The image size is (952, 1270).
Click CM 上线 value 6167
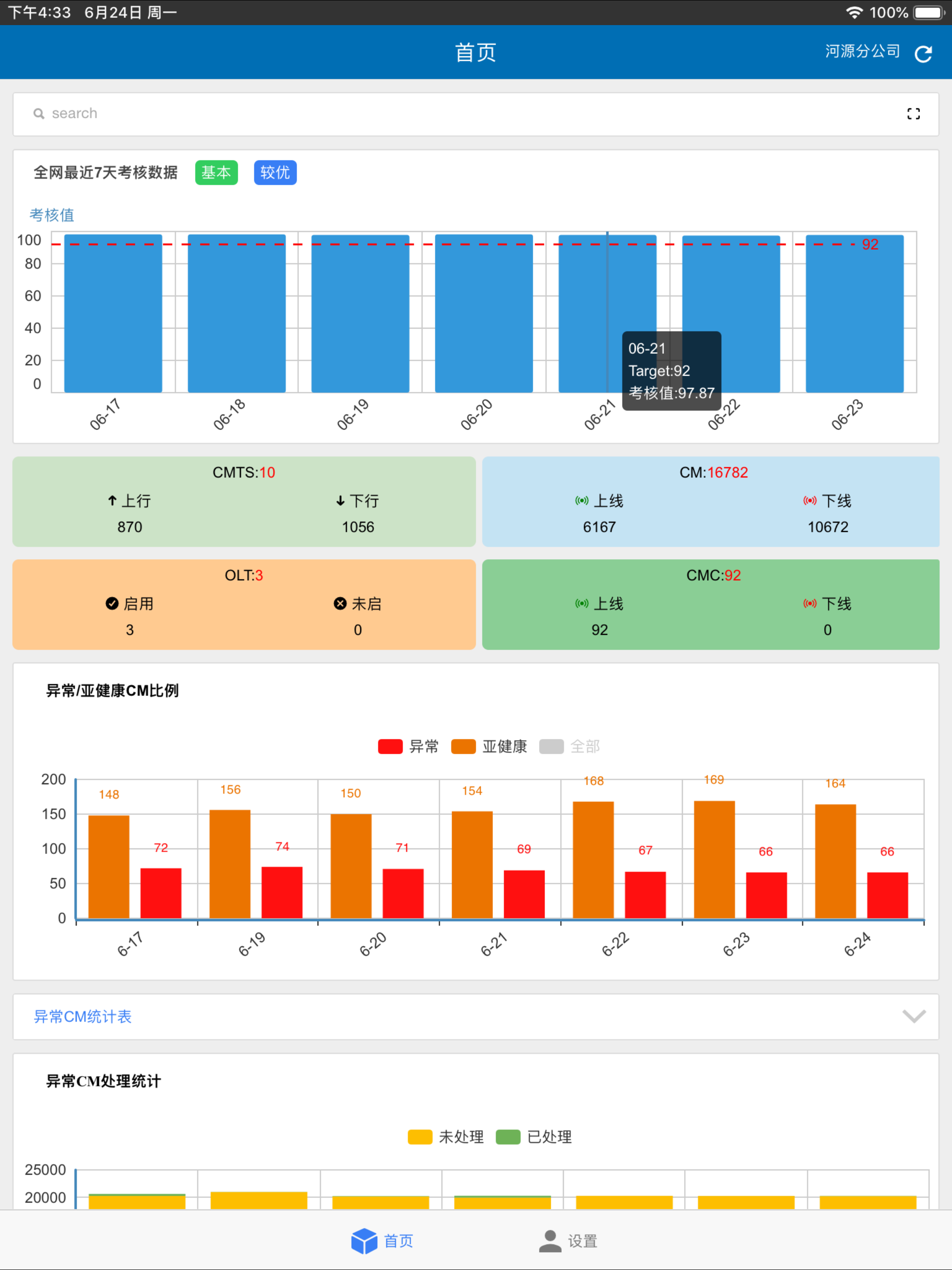(x=600, y=527)
